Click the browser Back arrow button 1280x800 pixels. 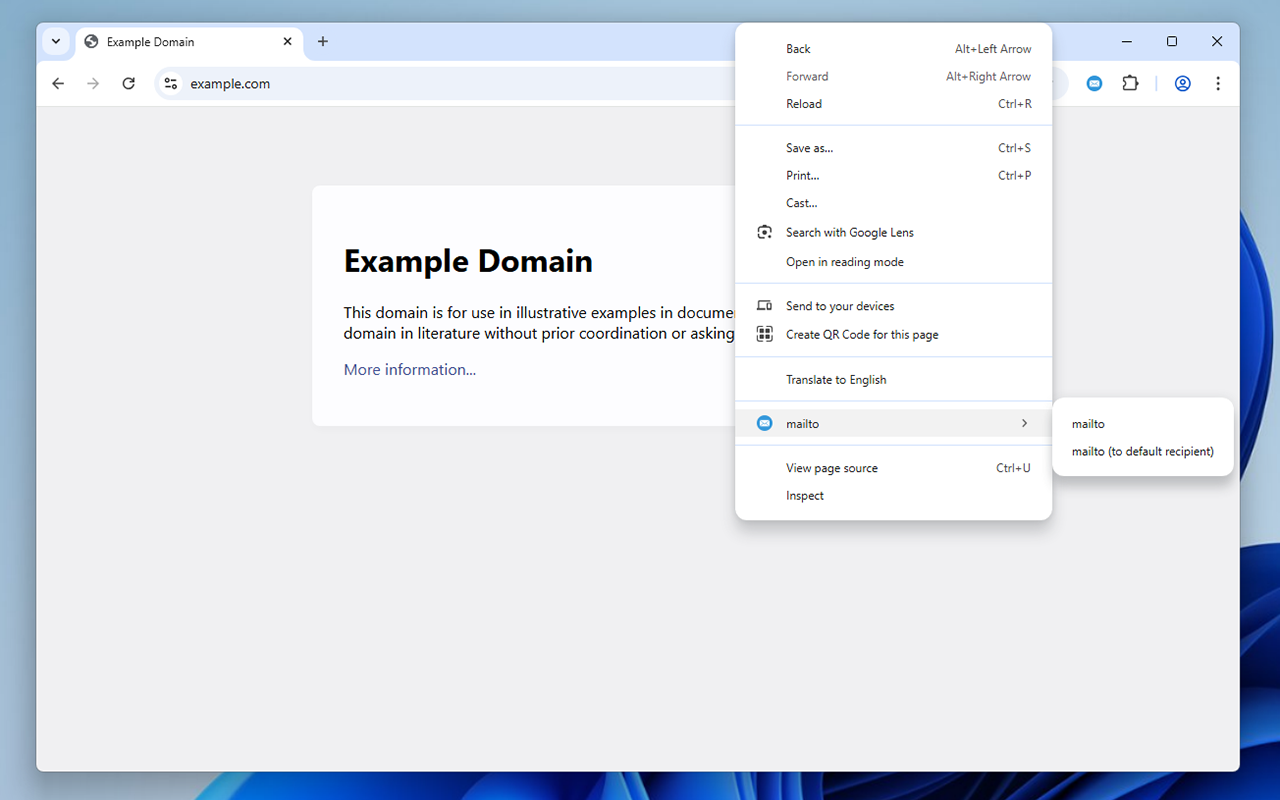58,84
